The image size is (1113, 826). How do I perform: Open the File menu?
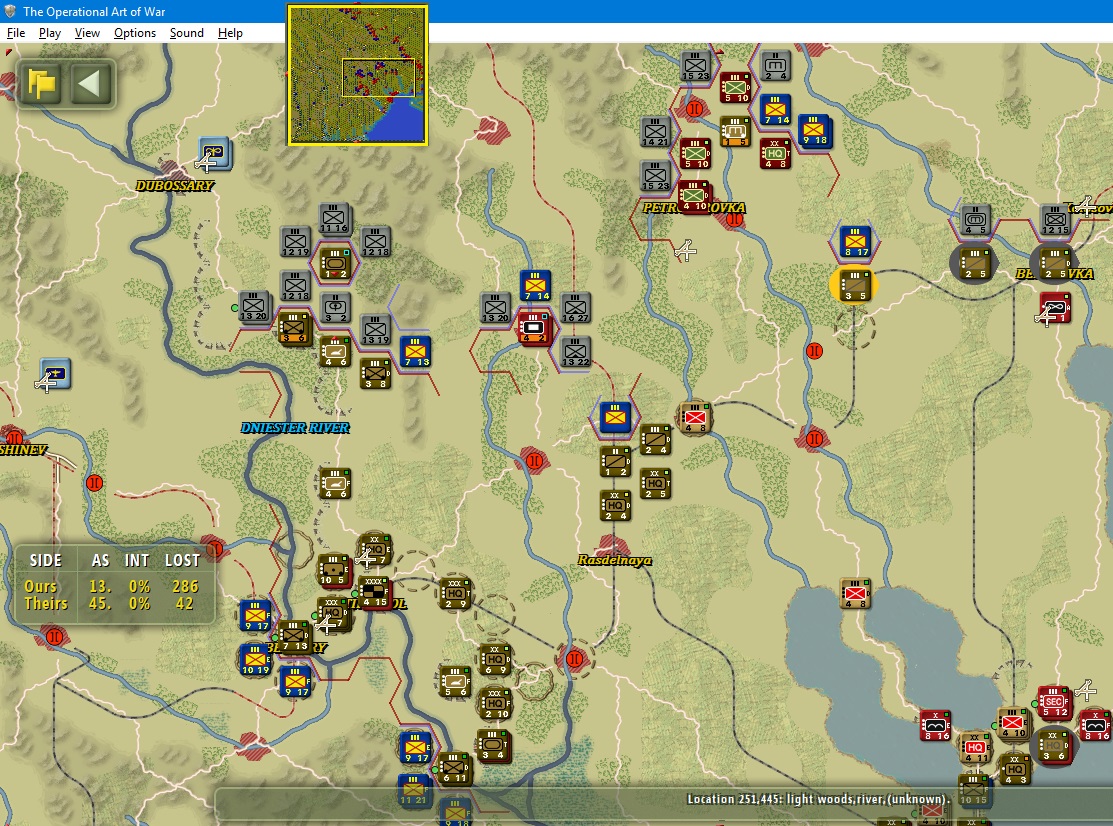coord(16,33)
